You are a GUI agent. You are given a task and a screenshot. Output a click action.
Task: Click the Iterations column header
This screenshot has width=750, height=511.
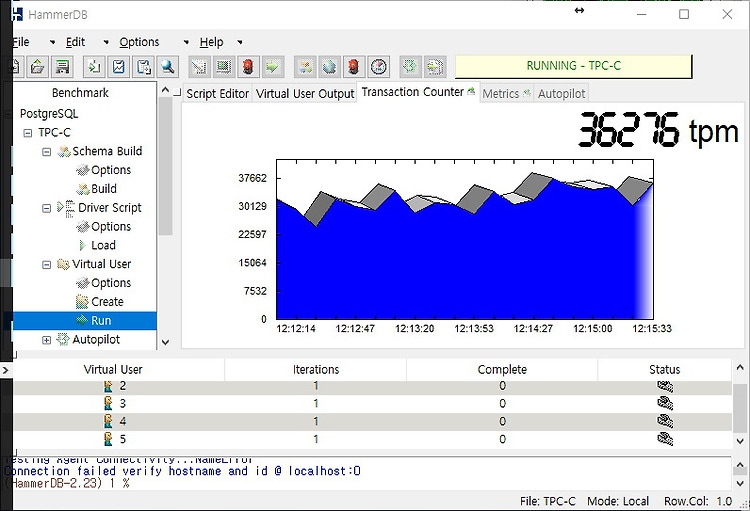[316, 369]
